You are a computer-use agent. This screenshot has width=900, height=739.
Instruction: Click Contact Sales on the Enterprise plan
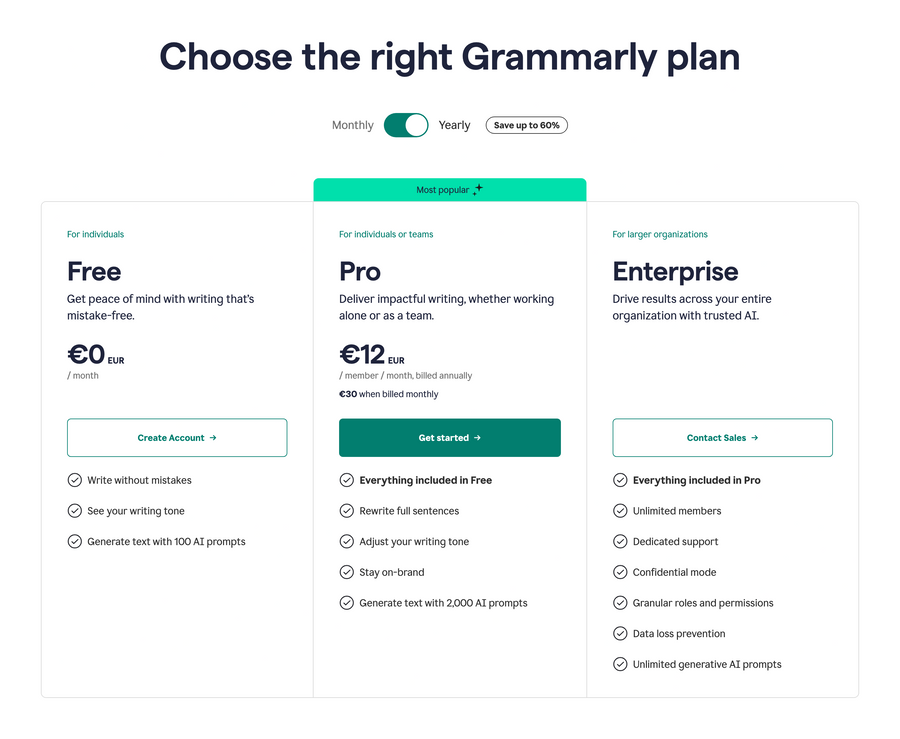click(x=722, y=437)
